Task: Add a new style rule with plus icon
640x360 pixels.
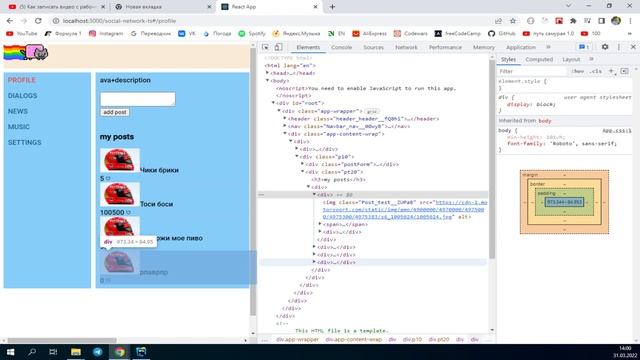Action: pyautogui.click(x=611, y=71)
